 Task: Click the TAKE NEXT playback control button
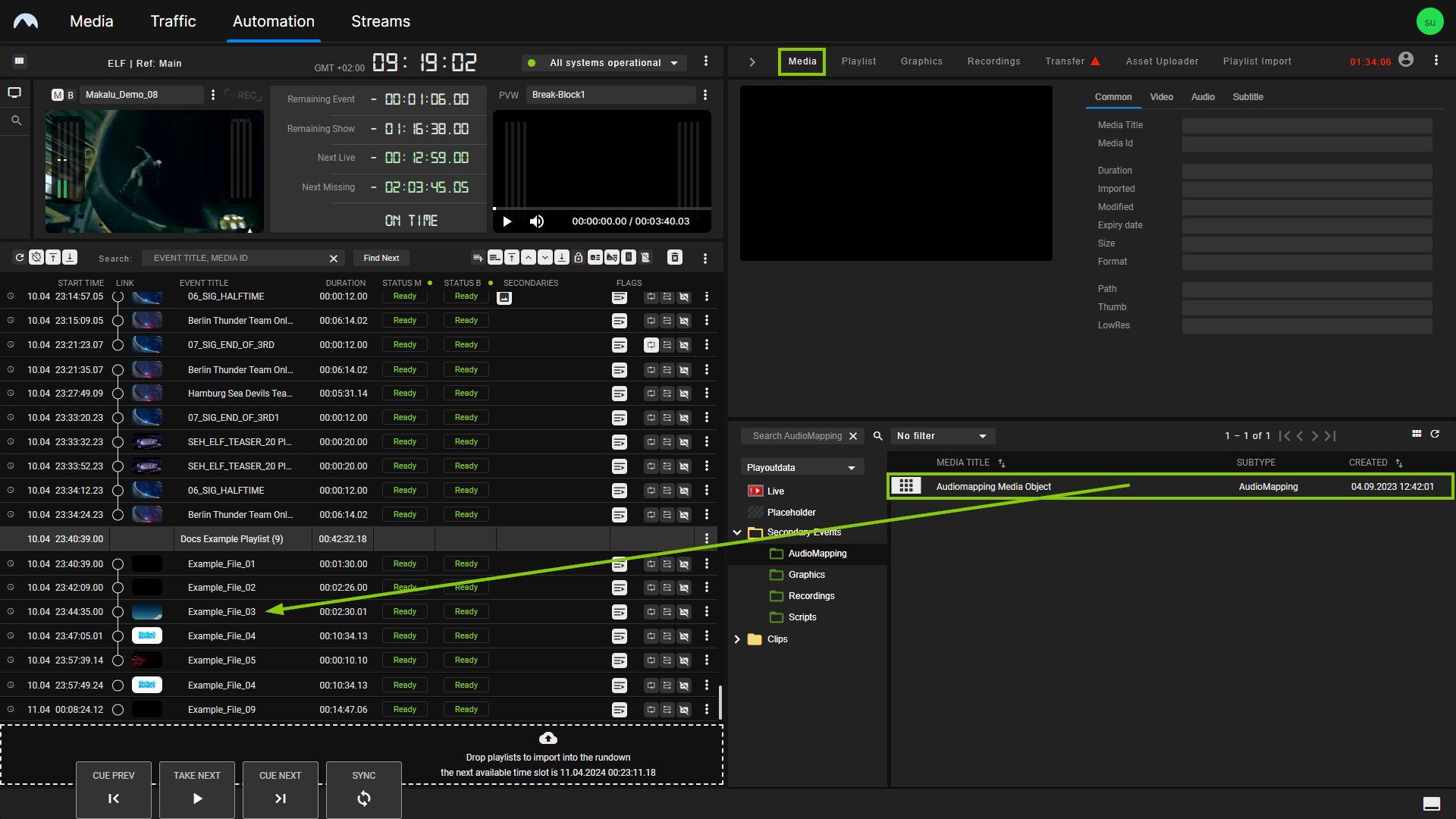(197, 787)
